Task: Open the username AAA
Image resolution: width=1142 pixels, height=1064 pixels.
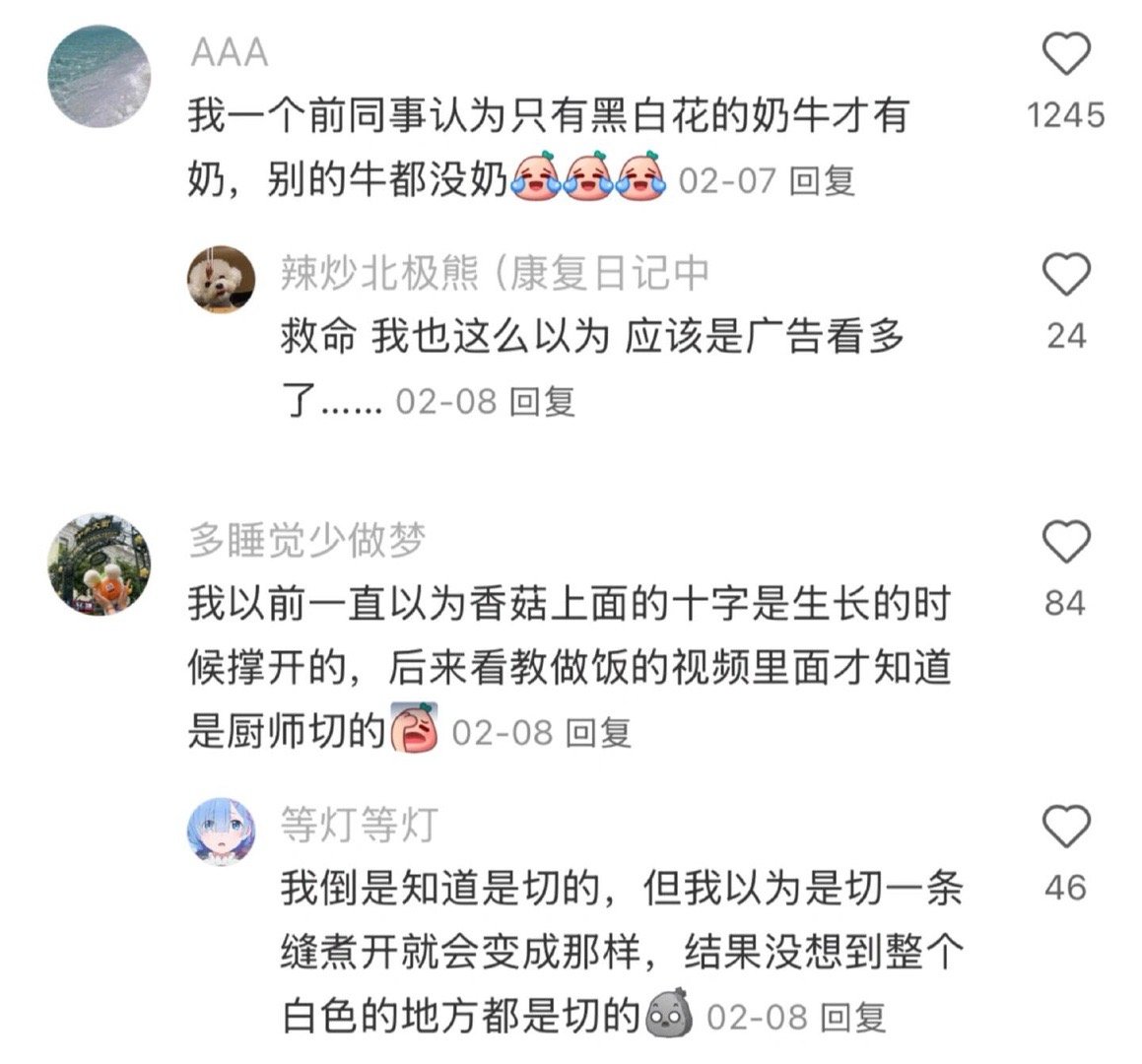Action: click(230, 53)
